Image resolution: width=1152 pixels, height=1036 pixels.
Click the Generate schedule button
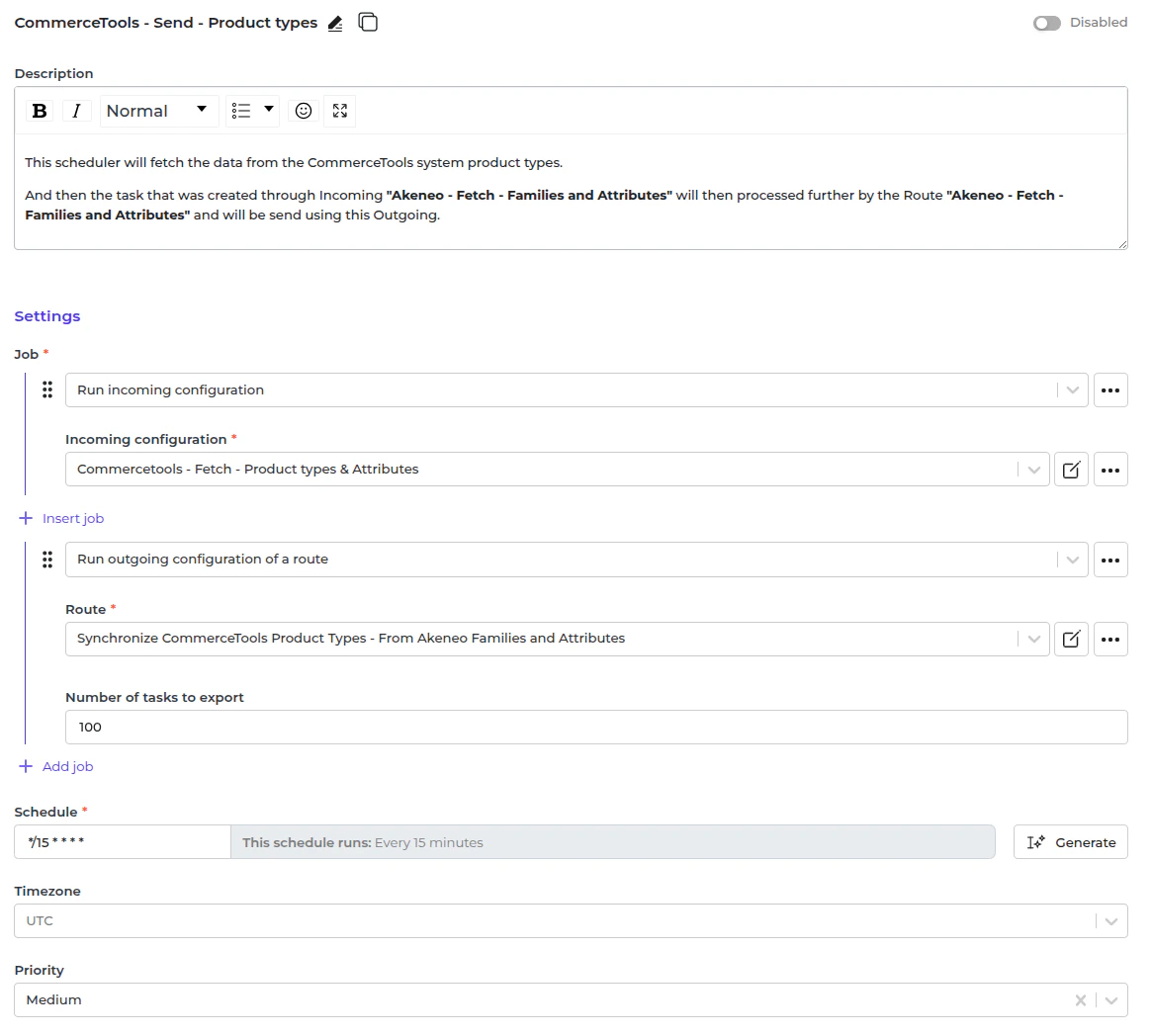pos(1071,842)
